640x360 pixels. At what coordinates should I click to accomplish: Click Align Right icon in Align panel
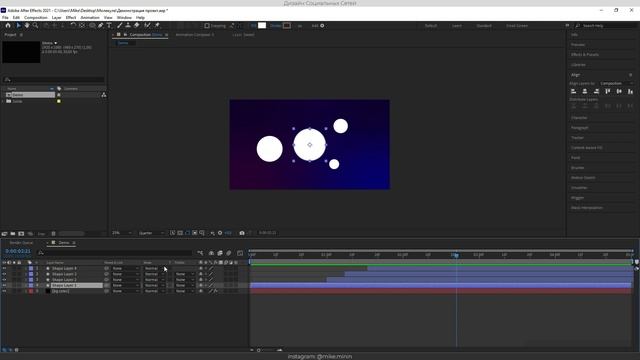coord(596,91)
